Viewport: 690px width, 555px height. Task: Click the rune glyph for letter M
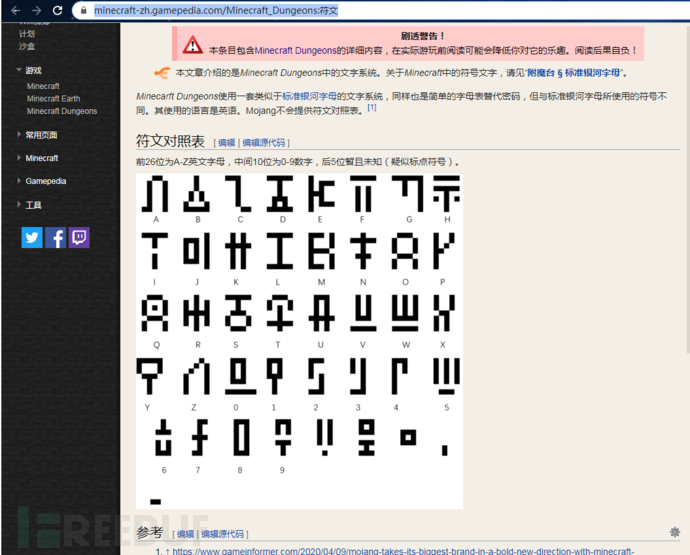322,251
